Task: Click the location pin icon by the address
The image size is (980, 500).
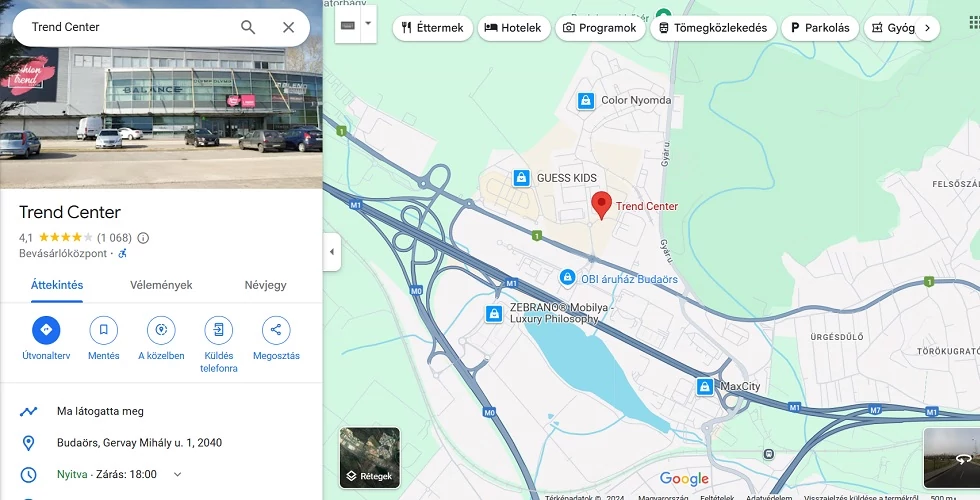Action: [x=28, y=443]
